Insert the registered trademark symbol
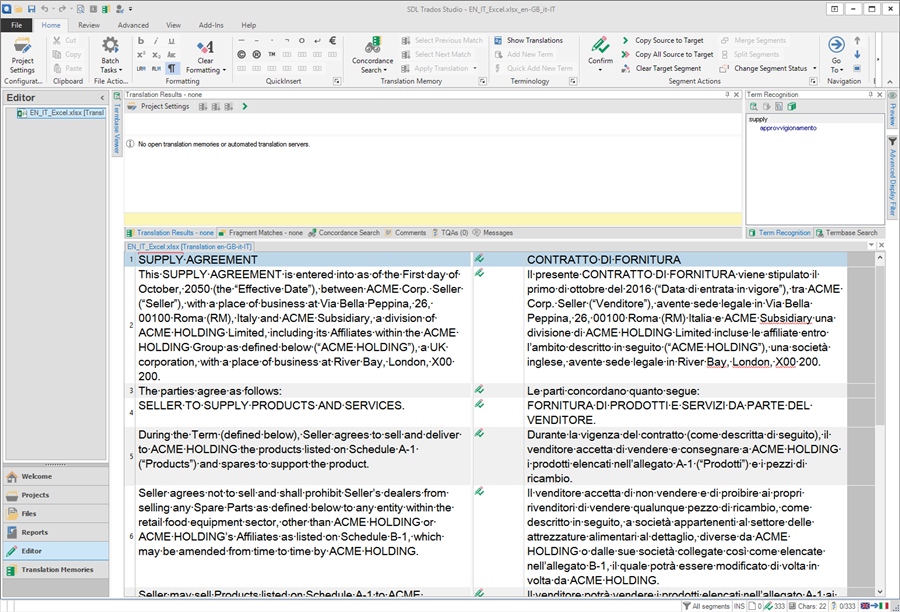The image size is (900, 612). pos(257,55)
